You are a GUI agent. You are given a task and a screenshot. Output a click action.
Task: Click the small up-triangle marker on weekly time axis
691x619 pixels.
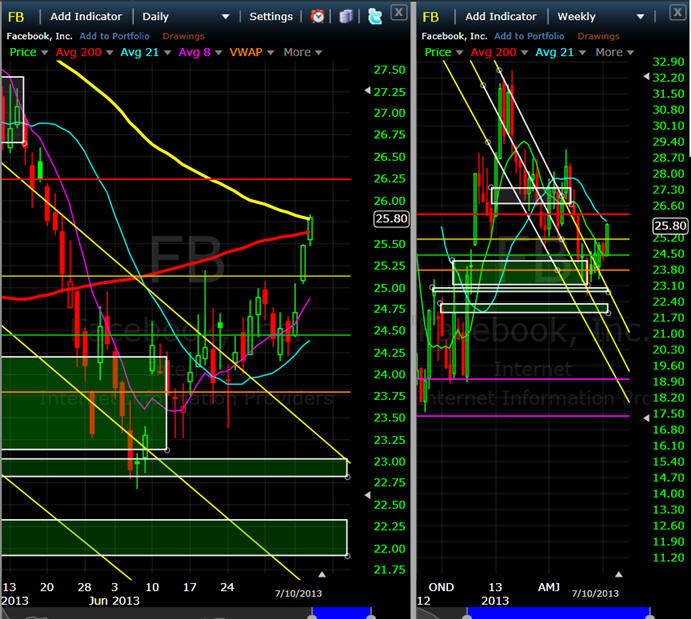(619, 575)
